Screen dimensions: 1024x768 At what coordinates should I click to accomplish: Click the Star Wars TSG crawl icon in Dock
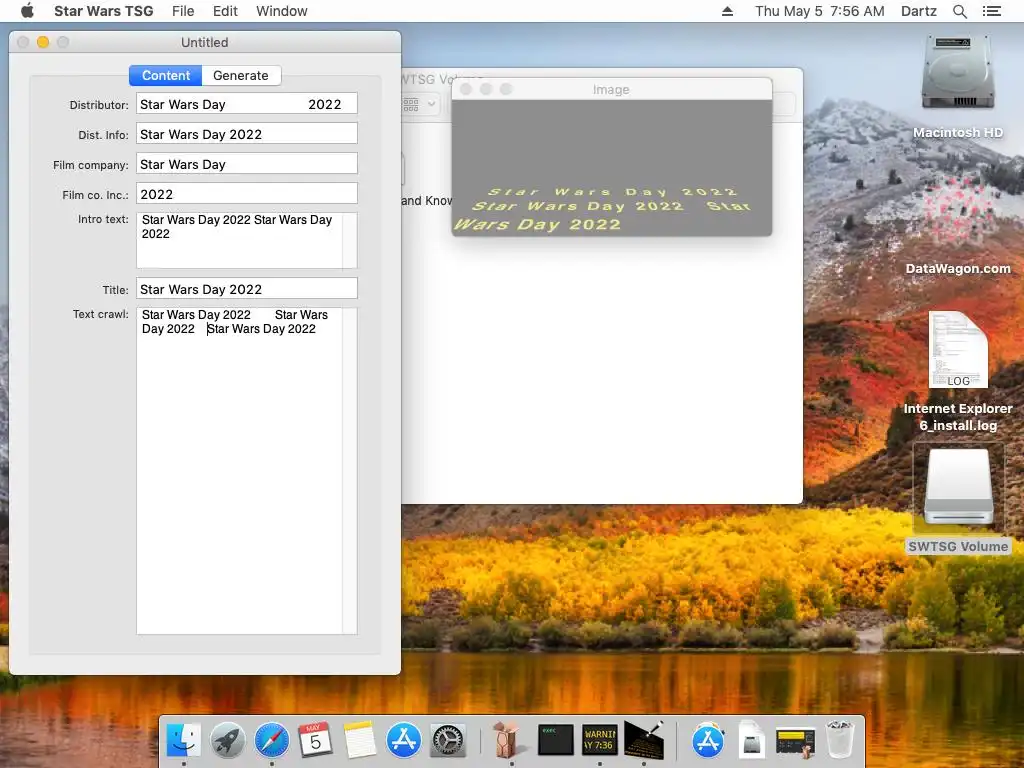coord(644,741)
